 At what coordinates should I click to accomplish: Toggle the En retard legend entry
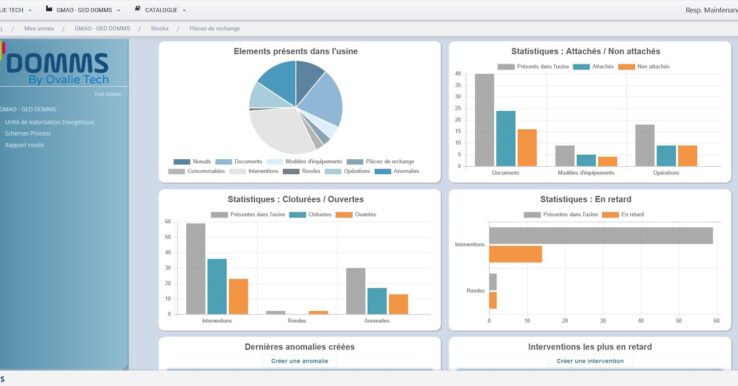click(623, 215)
